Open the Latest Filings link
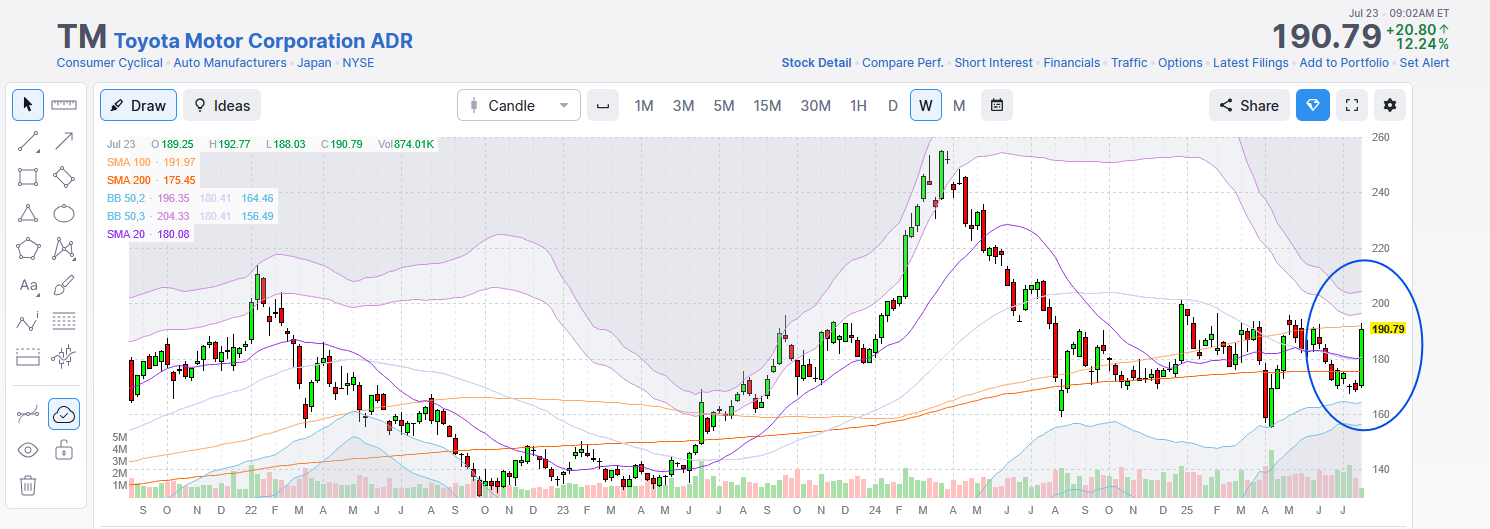 1251,63
